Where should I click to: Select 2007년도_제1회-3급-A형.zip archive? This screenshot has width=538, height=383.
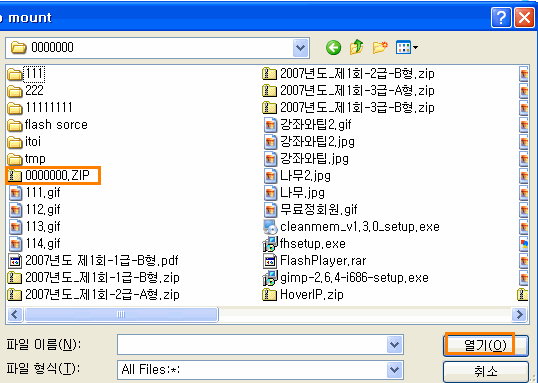click(x=348, y=91)
